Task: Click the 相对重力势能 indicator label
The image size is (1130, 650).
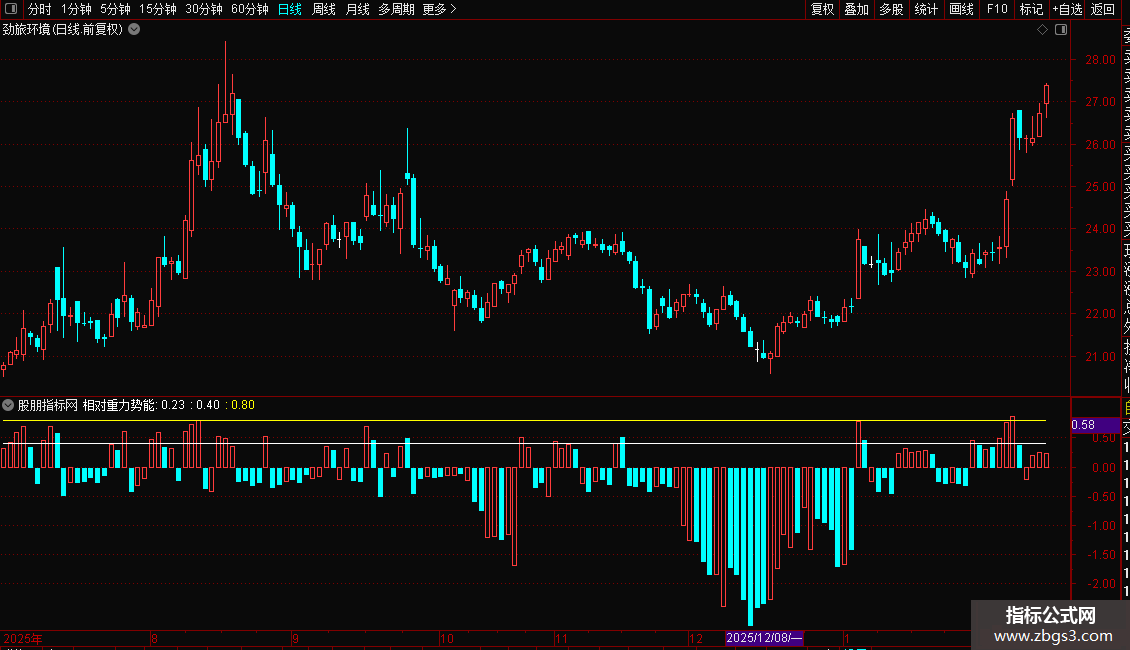Action: (119, 405)
